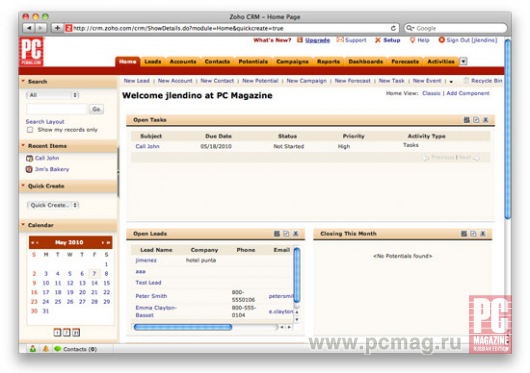Open edit icon on Open Leads panel
Image resolution: width=530 pixels, height=373 pixels.
[286, 233]
